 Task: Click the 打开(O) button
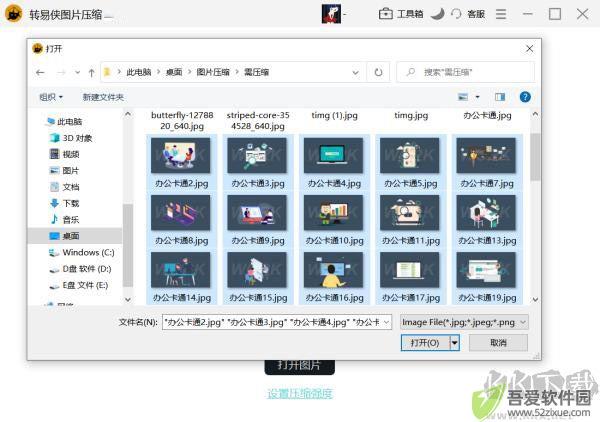(x=425, y=342)
